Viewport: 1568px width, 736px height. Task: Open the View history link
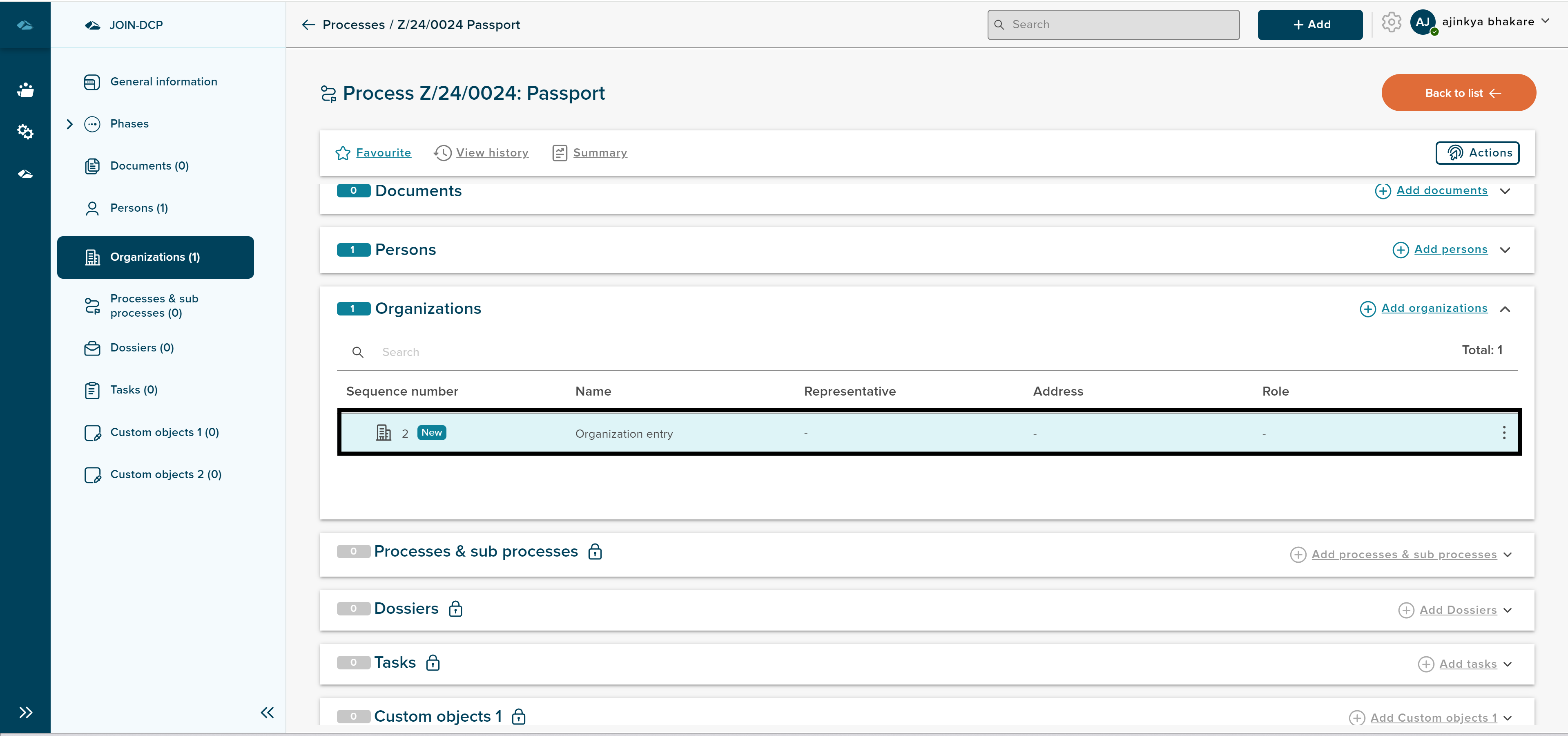coord(491,153)
